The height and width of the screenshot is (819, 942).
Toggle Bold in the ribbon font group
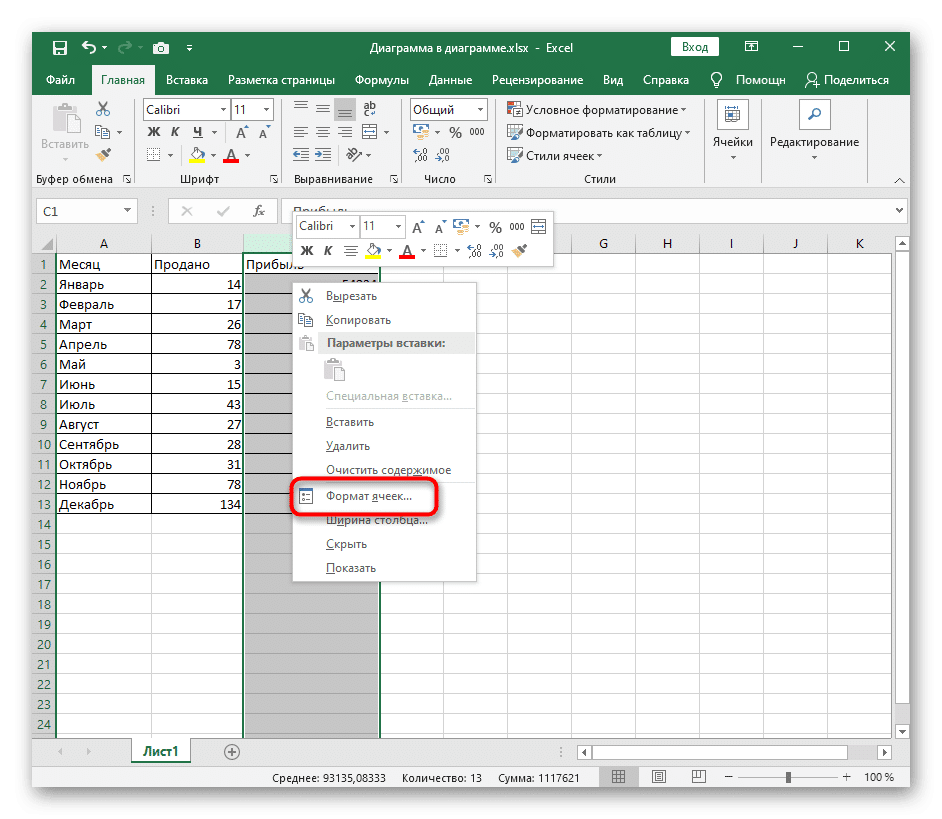click(154, 132)
